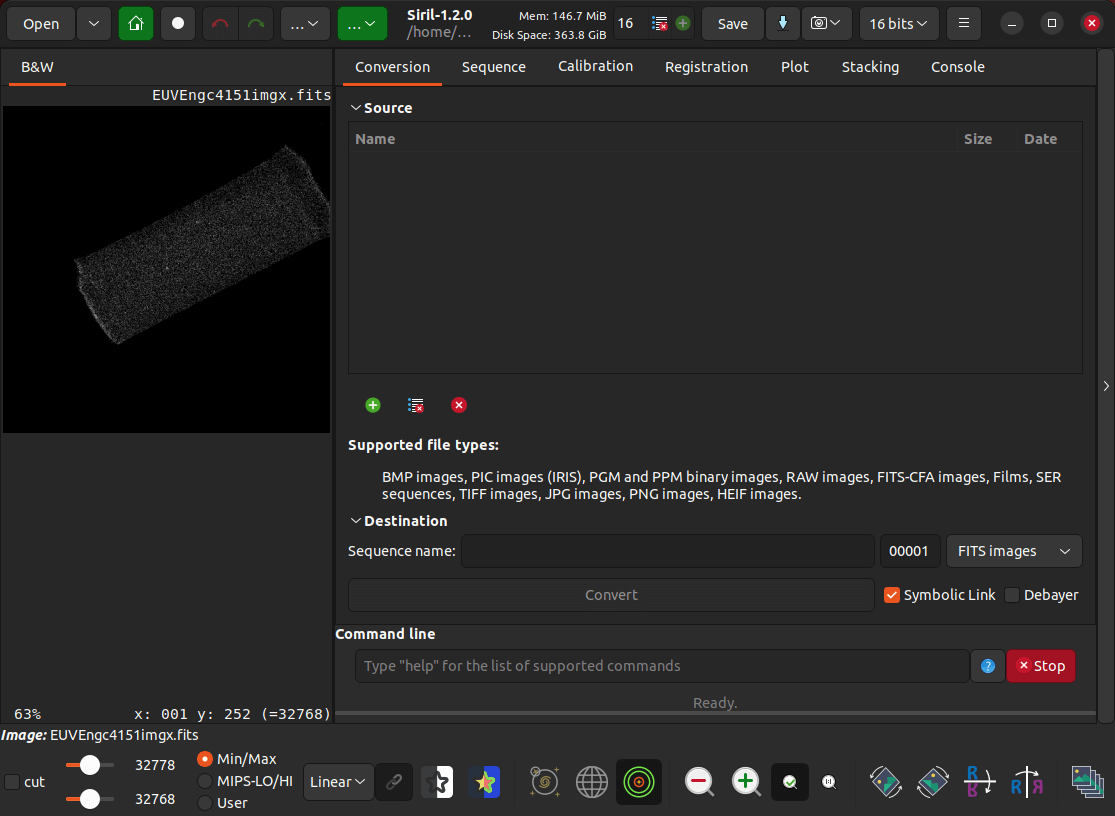
Task: Open the Console tab
Action: (x=958, y=67)
